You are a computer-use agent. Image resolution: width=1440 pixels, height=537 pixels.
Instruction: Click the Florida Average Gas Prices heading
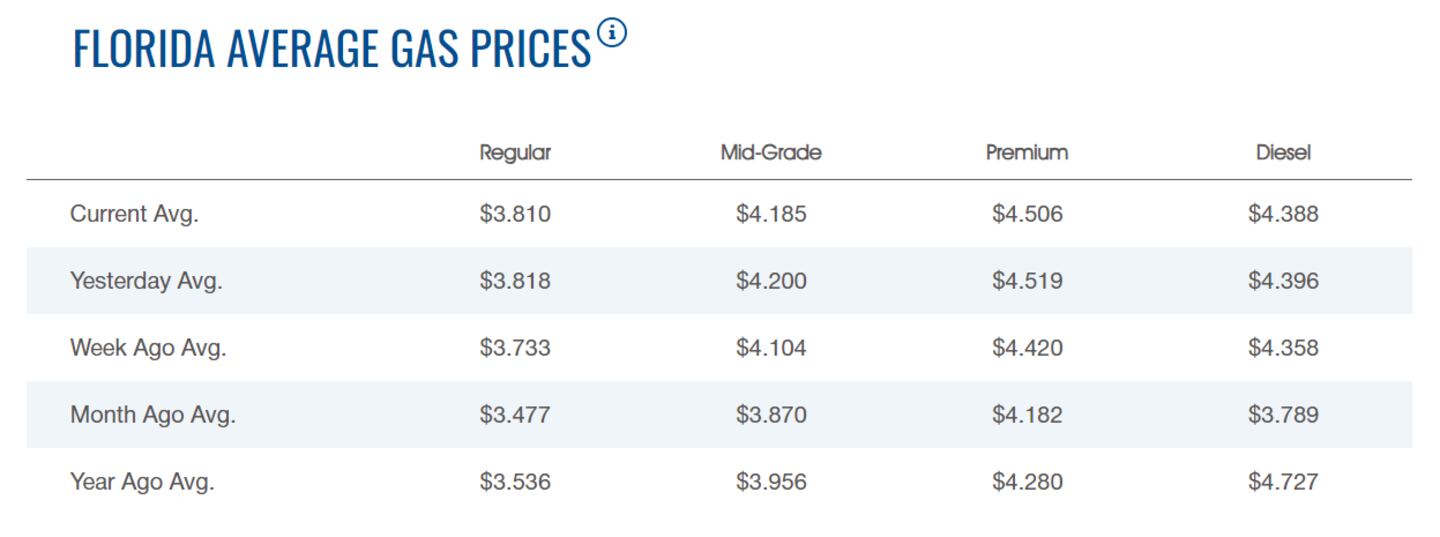click(331, 50)
